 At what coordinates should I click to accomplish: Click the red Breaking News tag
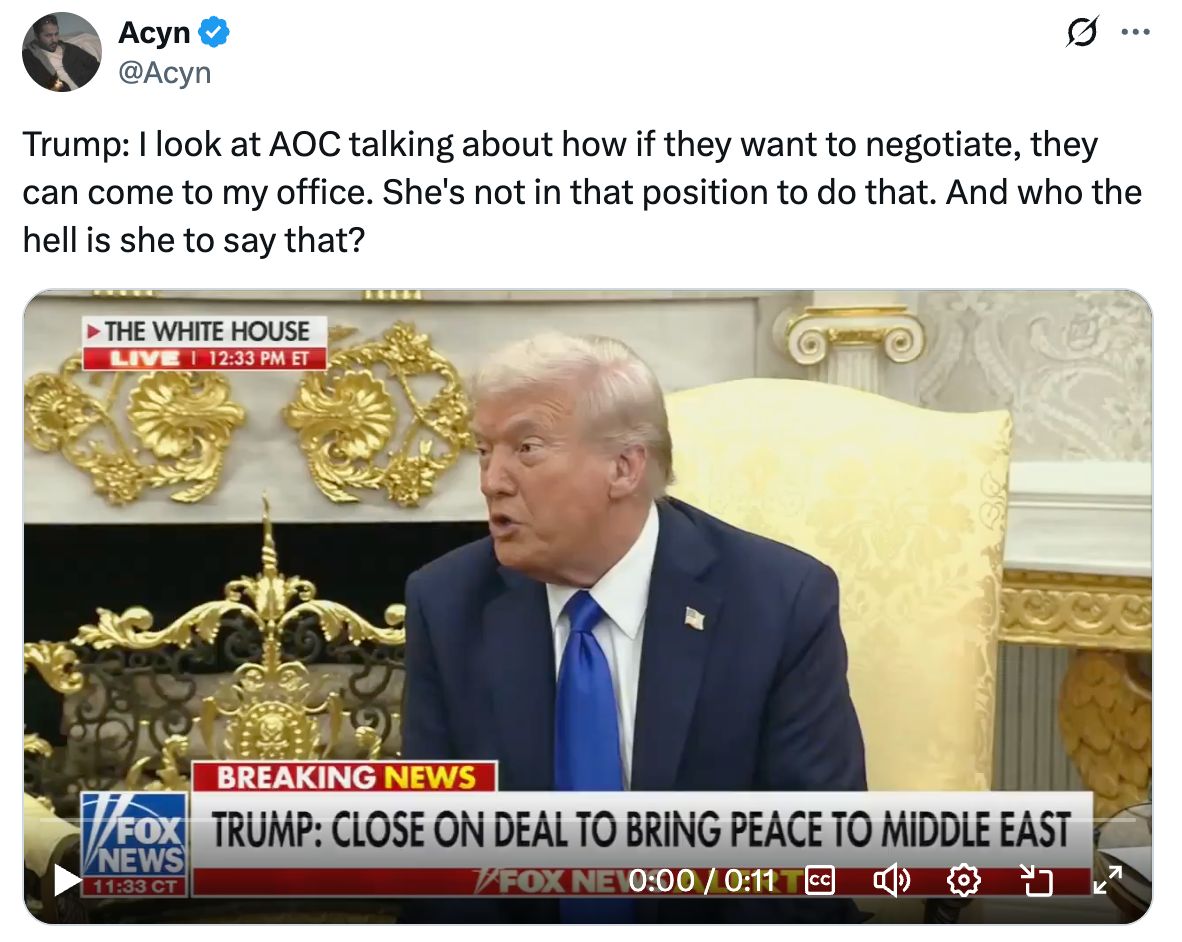pos(344,777)
